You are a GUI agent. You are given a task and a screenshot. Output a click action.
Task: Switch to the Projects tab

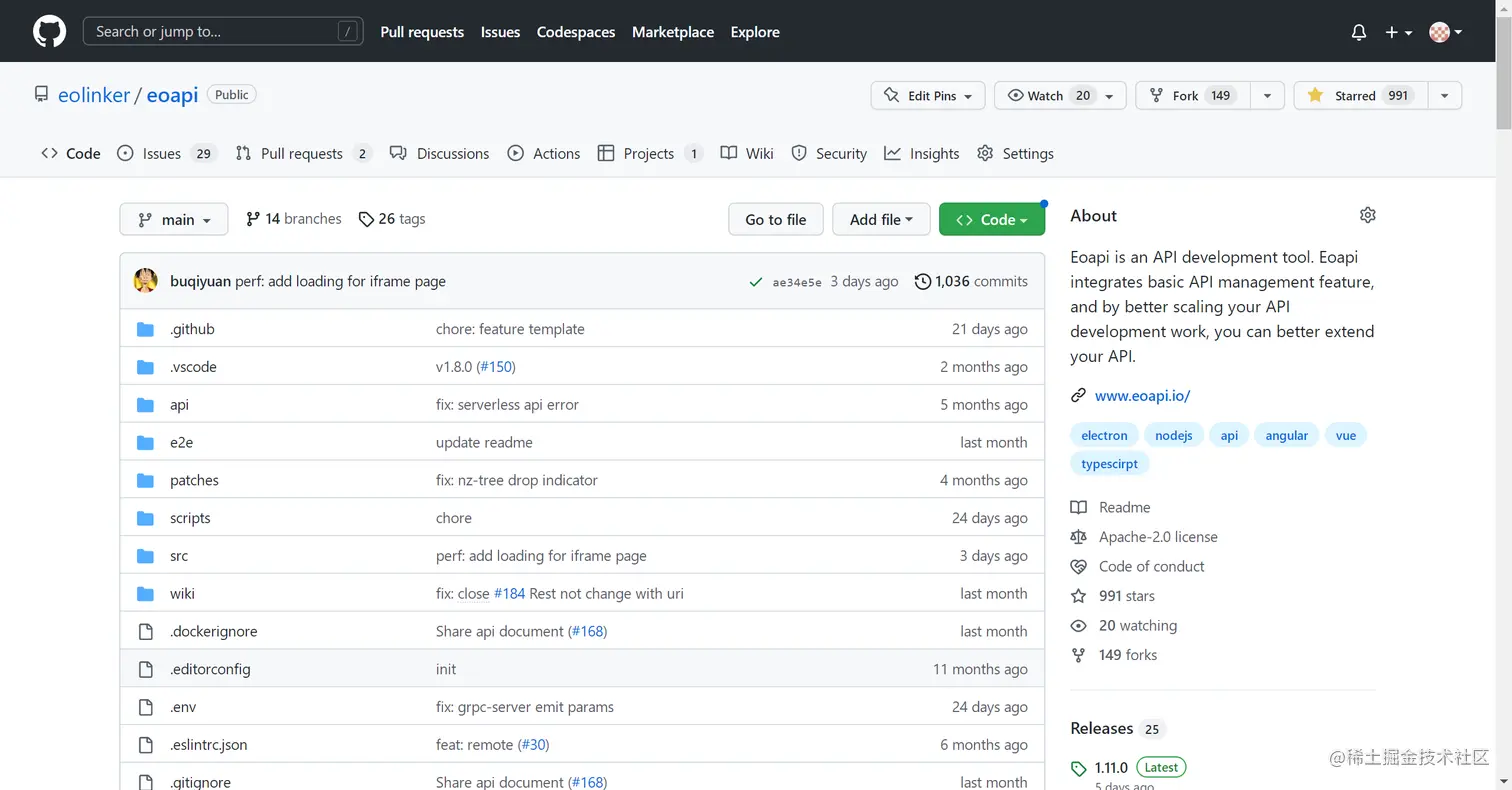[x=650, y=153]
